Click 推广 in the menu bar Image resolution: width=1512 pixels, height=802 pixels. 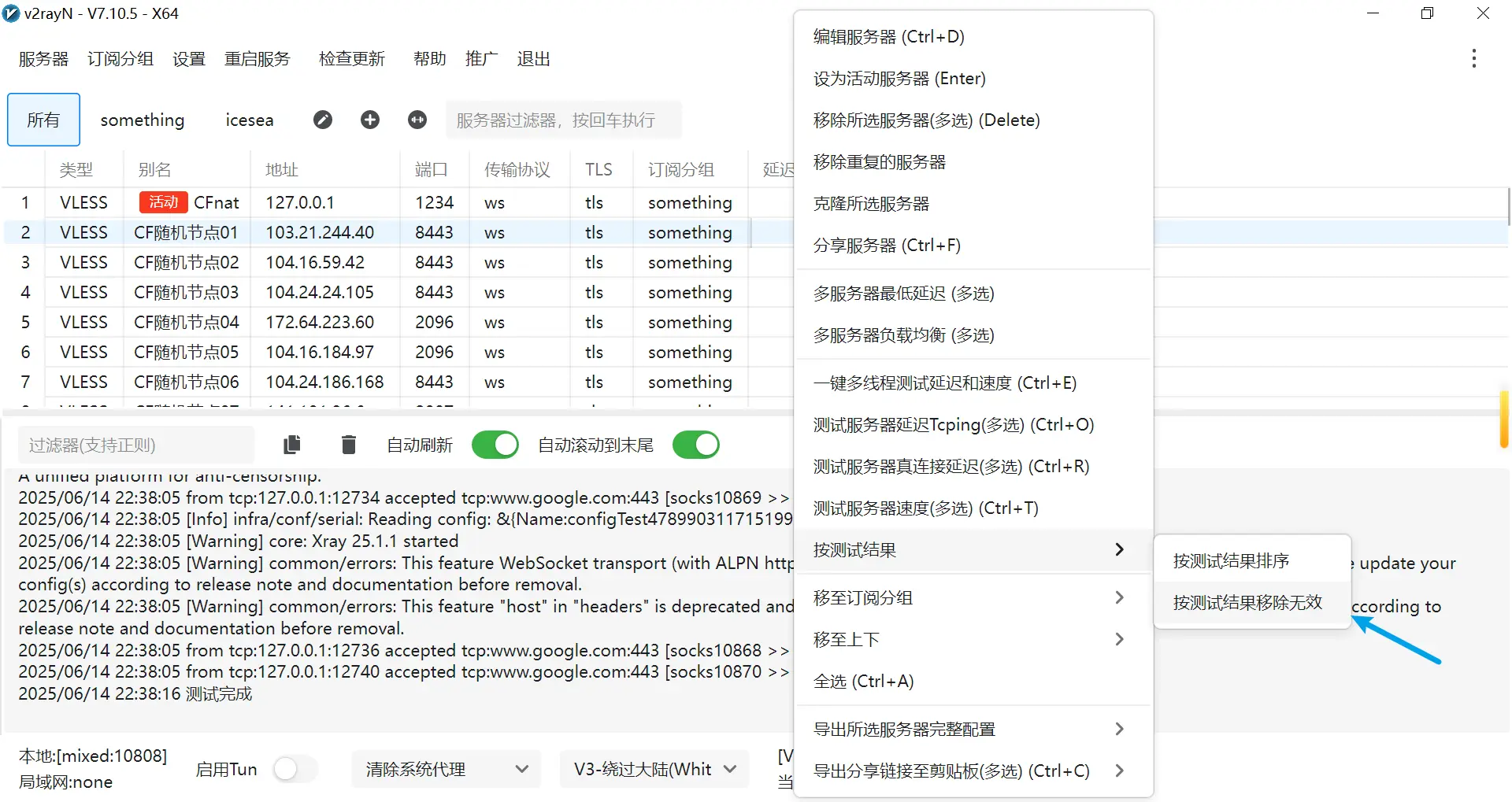[481, 59]
